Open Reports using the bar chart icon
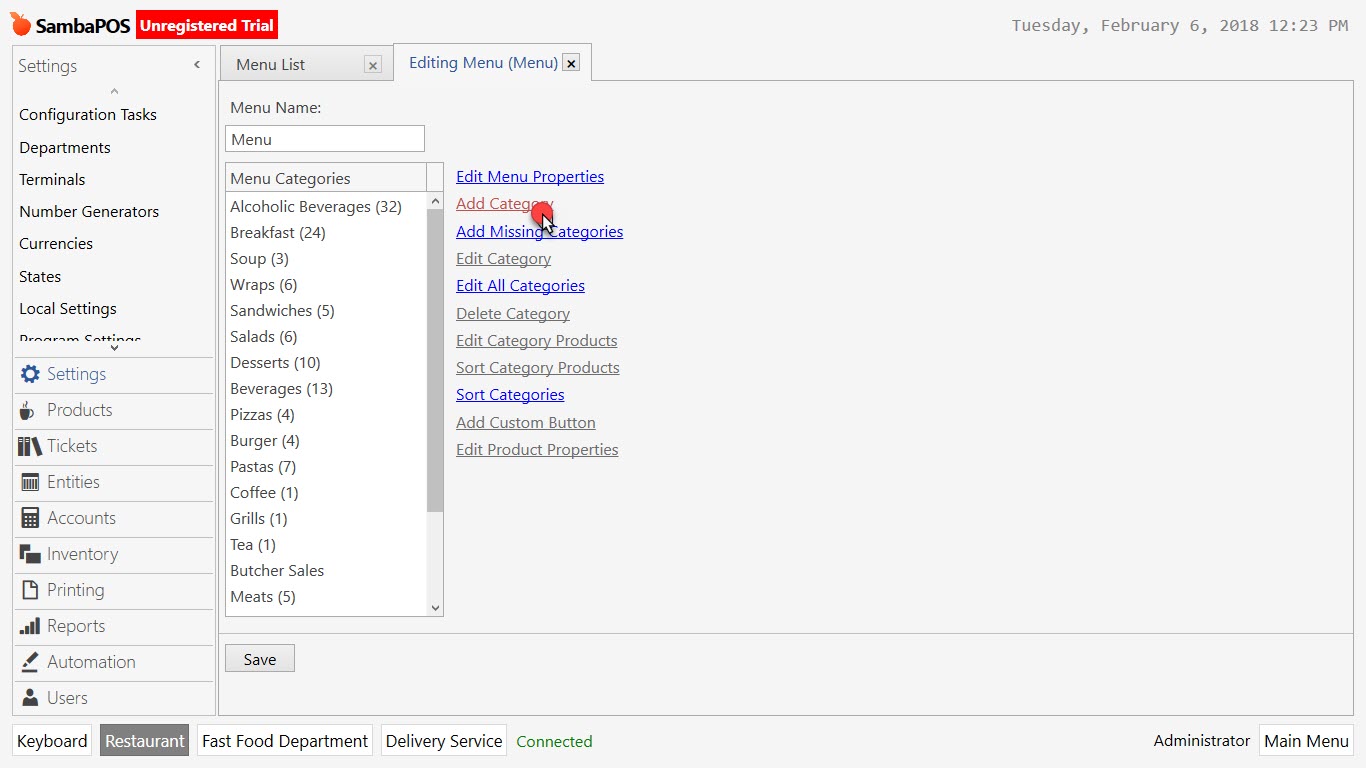Screen dimensions: 1366x768 tap(29, 627)
